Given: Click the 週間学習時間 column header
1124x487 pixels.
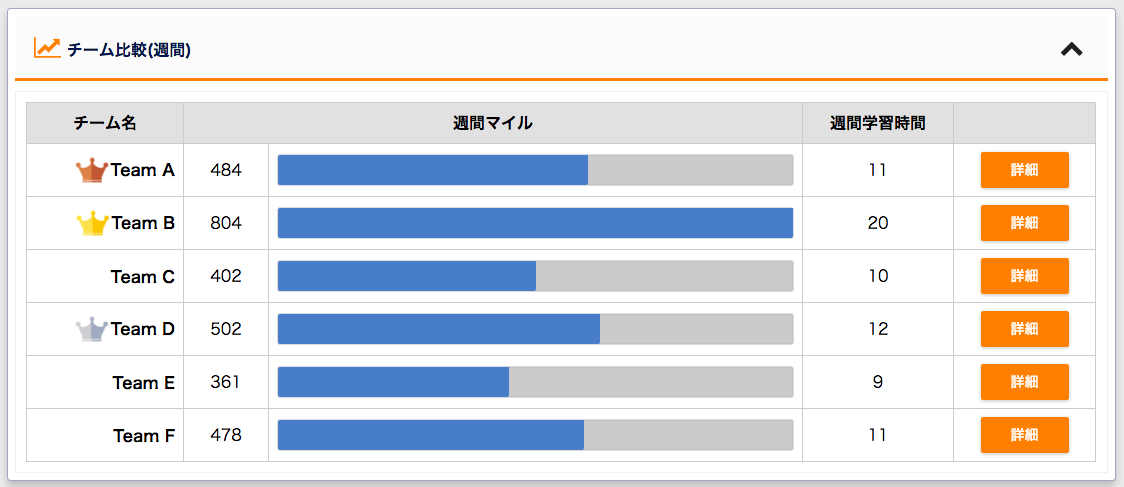Looking at the screenshot, I should pyautogui.click(x=877, y=123).
